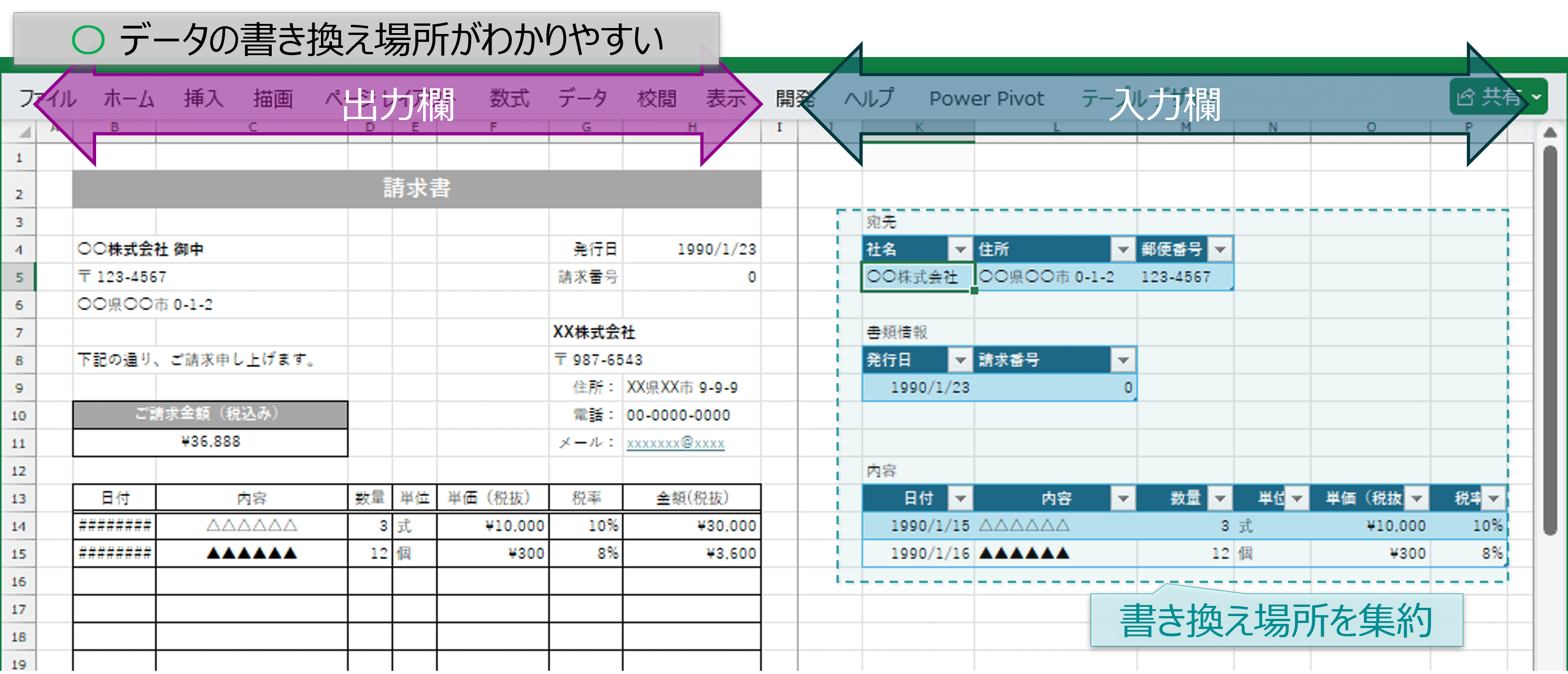Image resolution: width=1568 pixels, height=674 pixels.
Task: Select the postal code cell 123-4567 in input table
Action: tap(1185, 277)
